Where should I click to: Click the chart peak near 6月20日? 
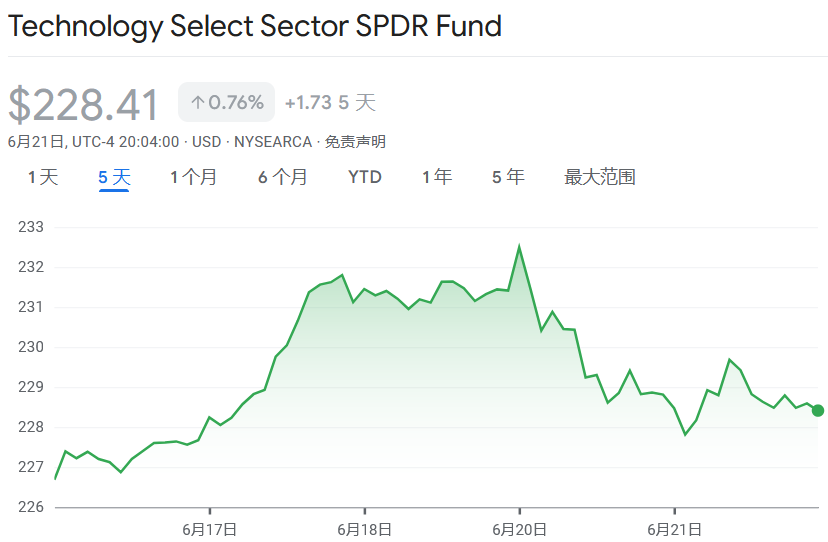pos(519,246)
